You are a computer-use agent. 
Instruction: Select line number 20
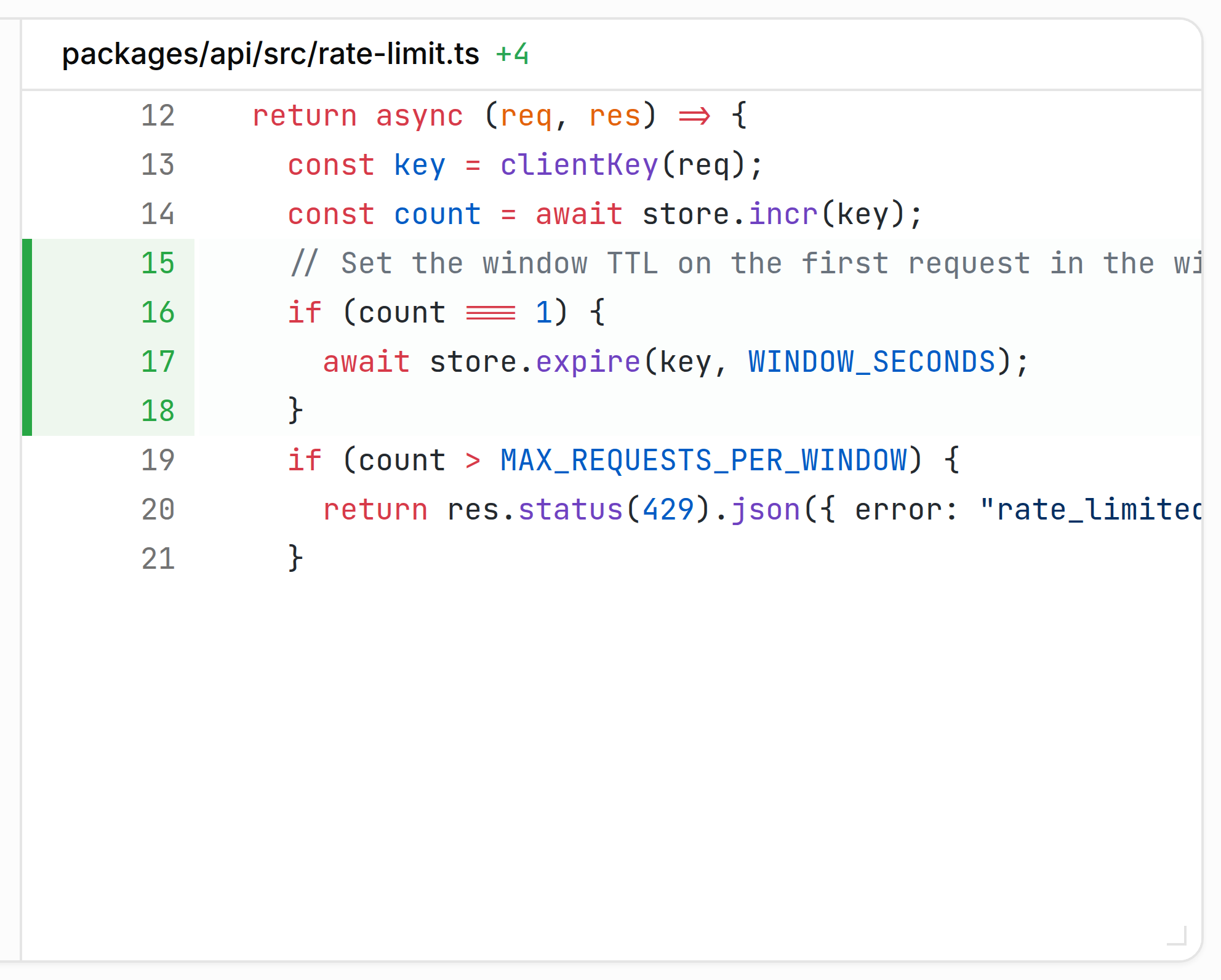(158, 510)
